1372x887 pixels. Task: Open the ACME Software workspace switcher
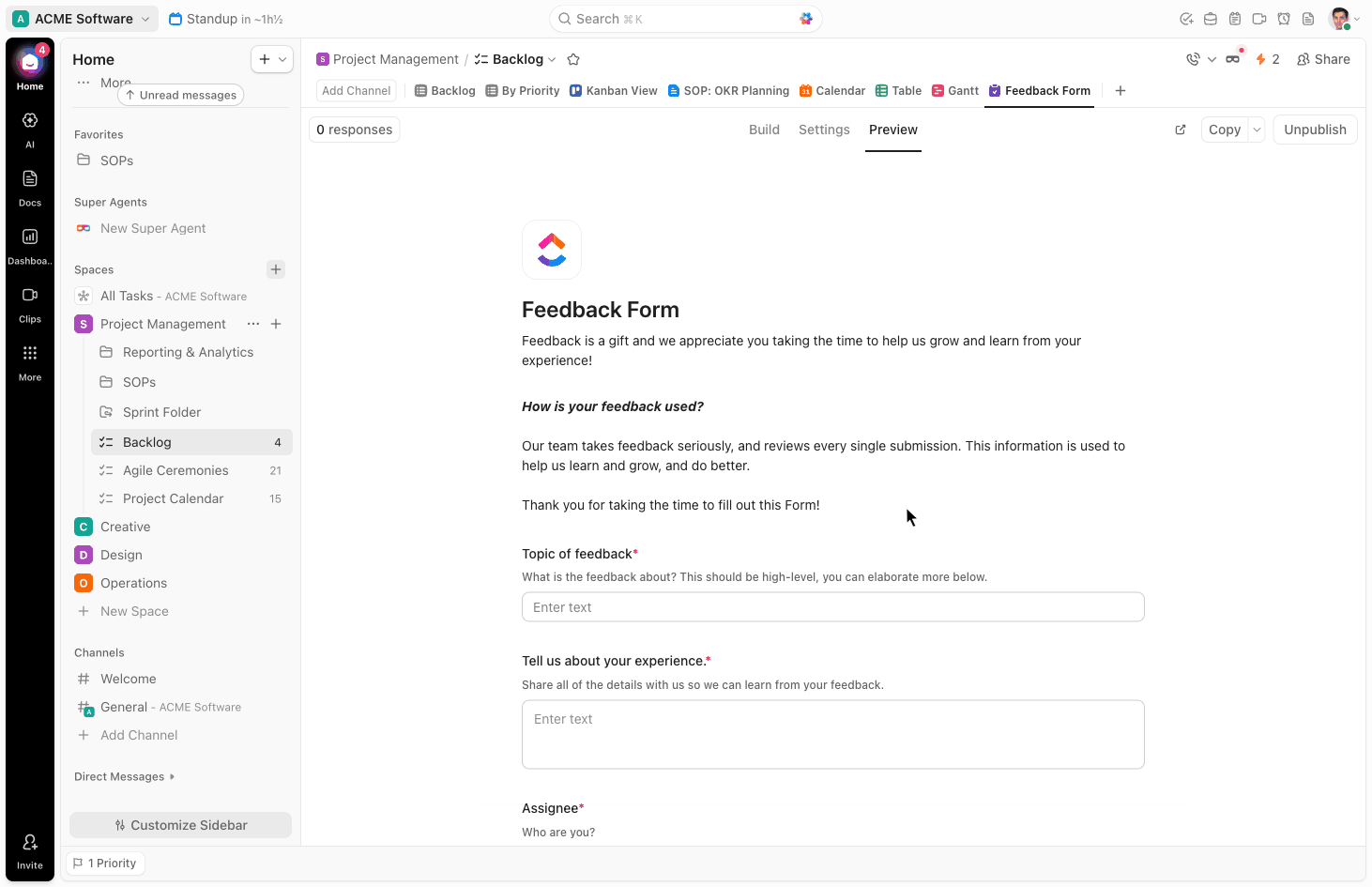82,18
